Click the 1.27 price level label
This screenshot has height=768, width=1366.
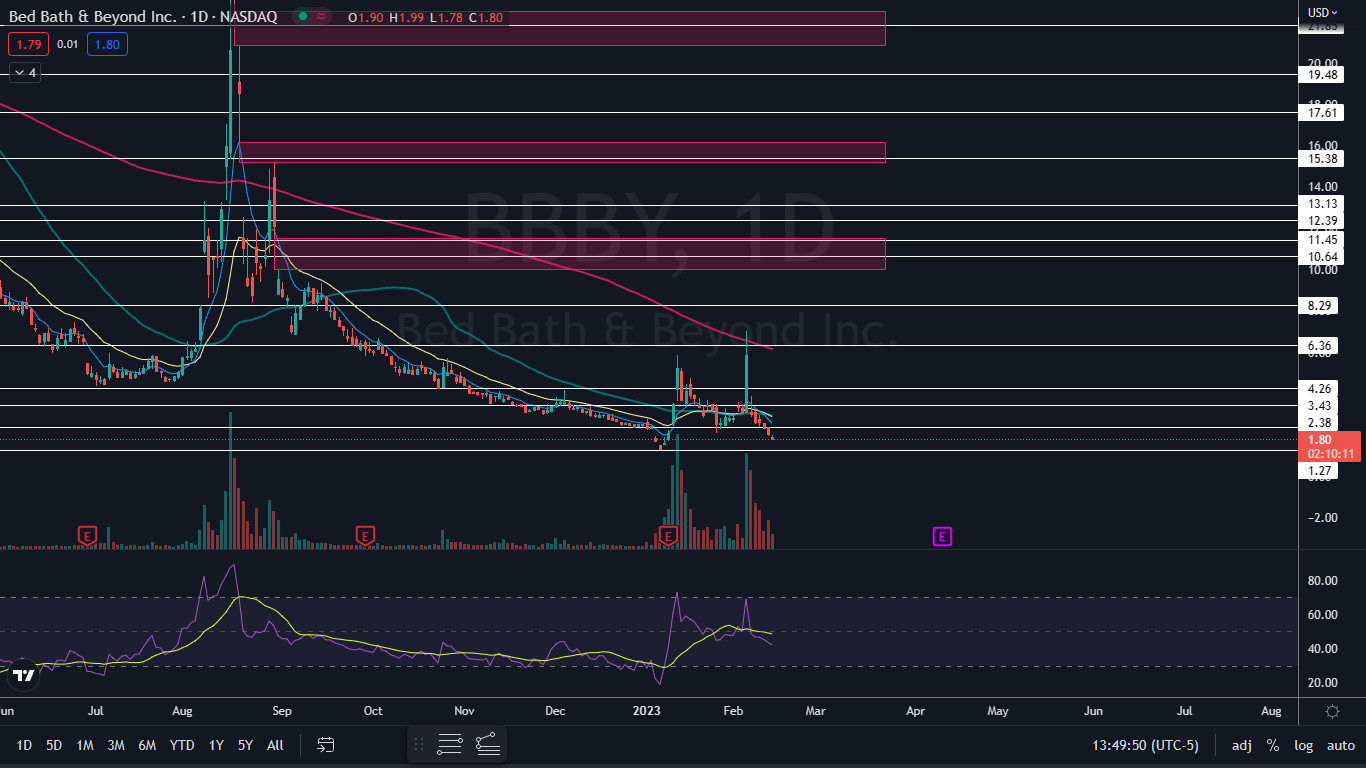coord(1318,470)
